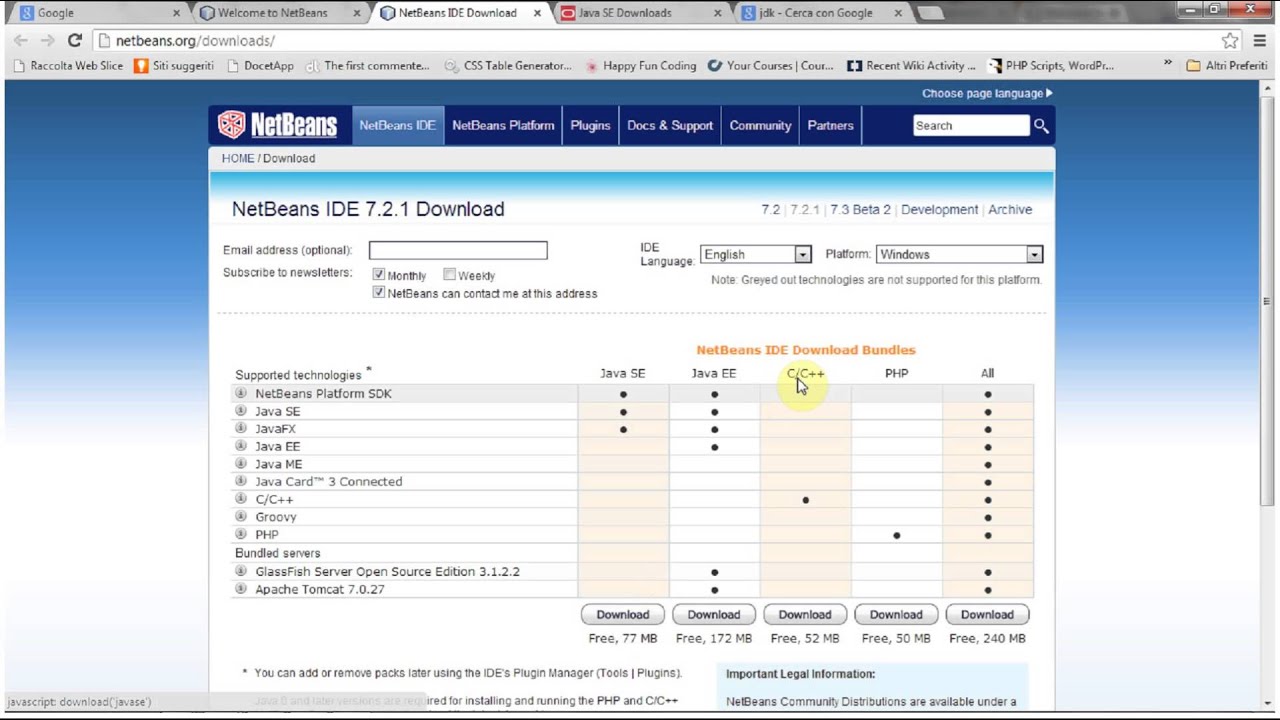The image size is (1280, 720).
Task: Click the HOME breadcrumb link
Action: point(238,158)
